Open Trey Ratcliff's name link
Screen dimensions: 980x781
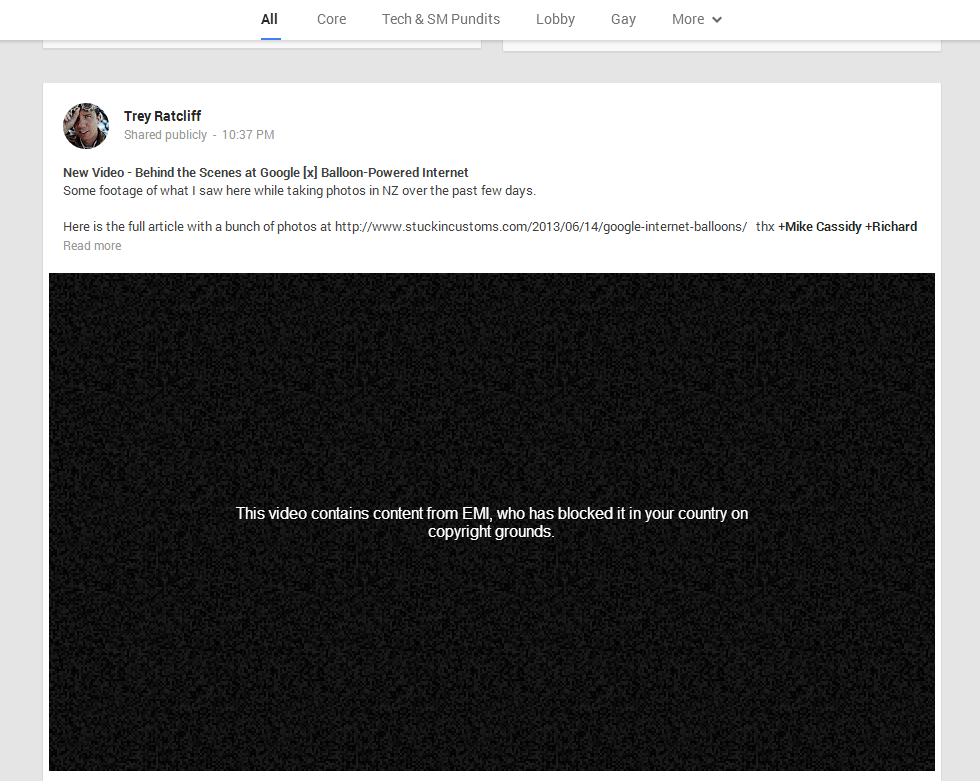tap(162, 116)
